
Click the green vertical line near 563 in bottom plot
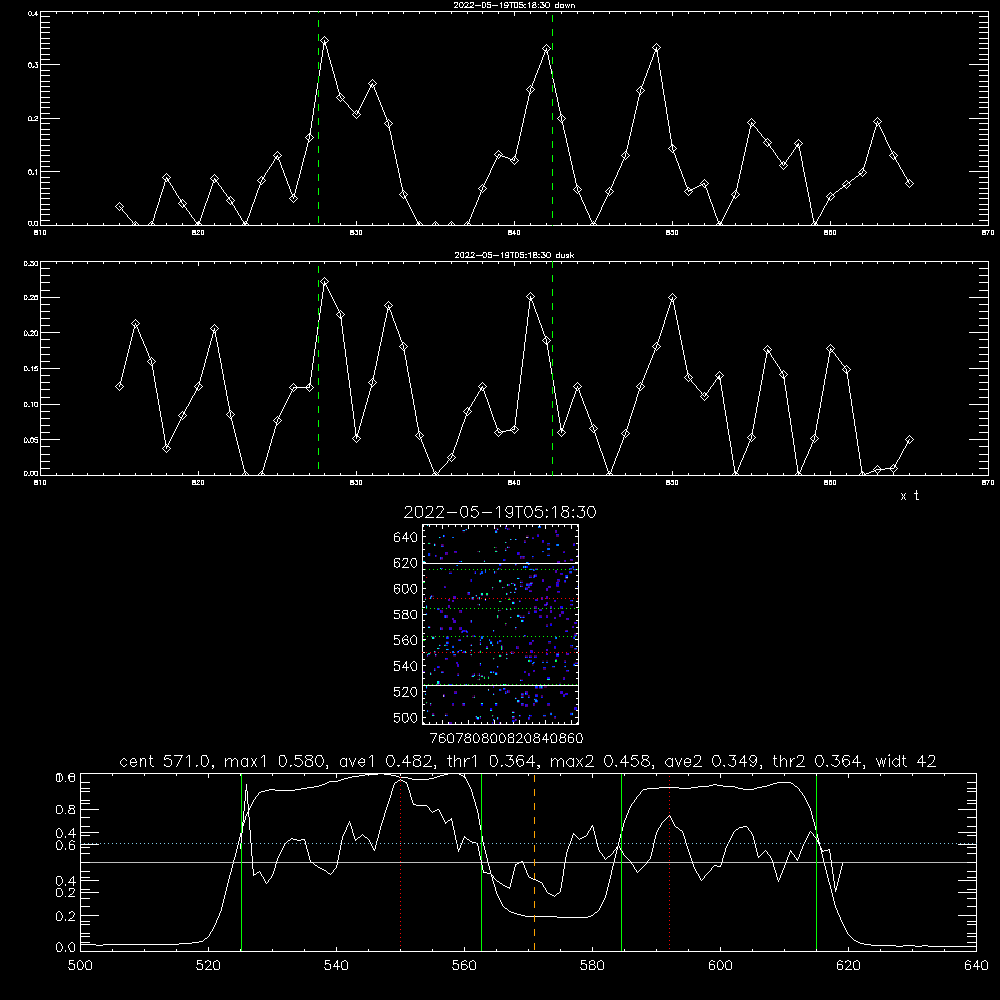click(482, 862)
